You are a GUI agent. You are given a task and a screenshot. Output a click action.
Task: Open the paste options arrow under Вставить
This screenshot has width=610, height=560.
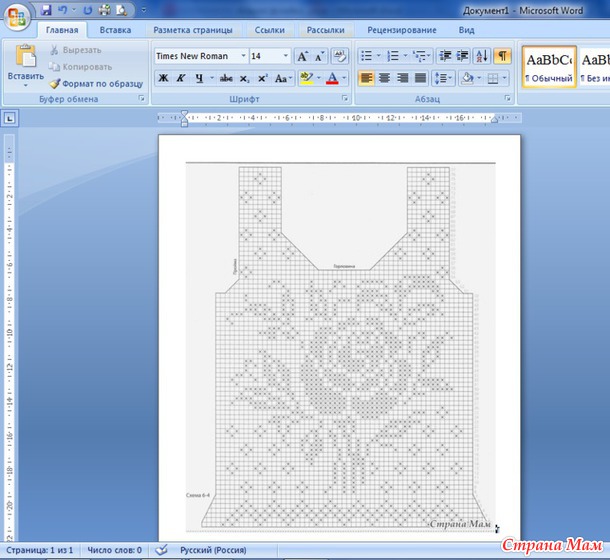pyautogui.click(x=26, y=85)
